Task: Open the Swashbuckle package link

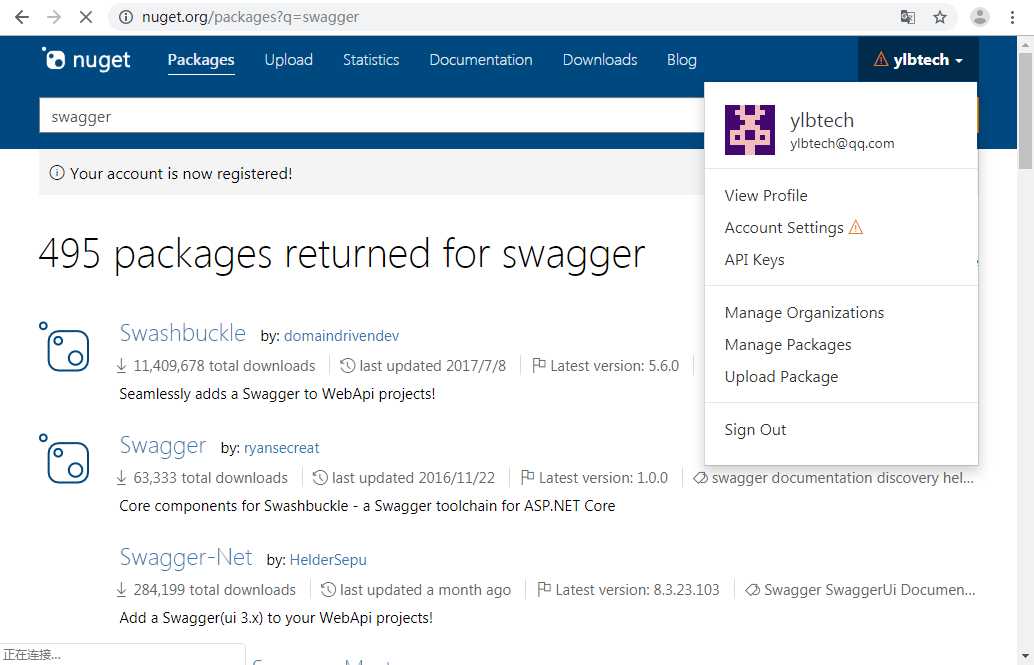Action: (x=183, y=333)
